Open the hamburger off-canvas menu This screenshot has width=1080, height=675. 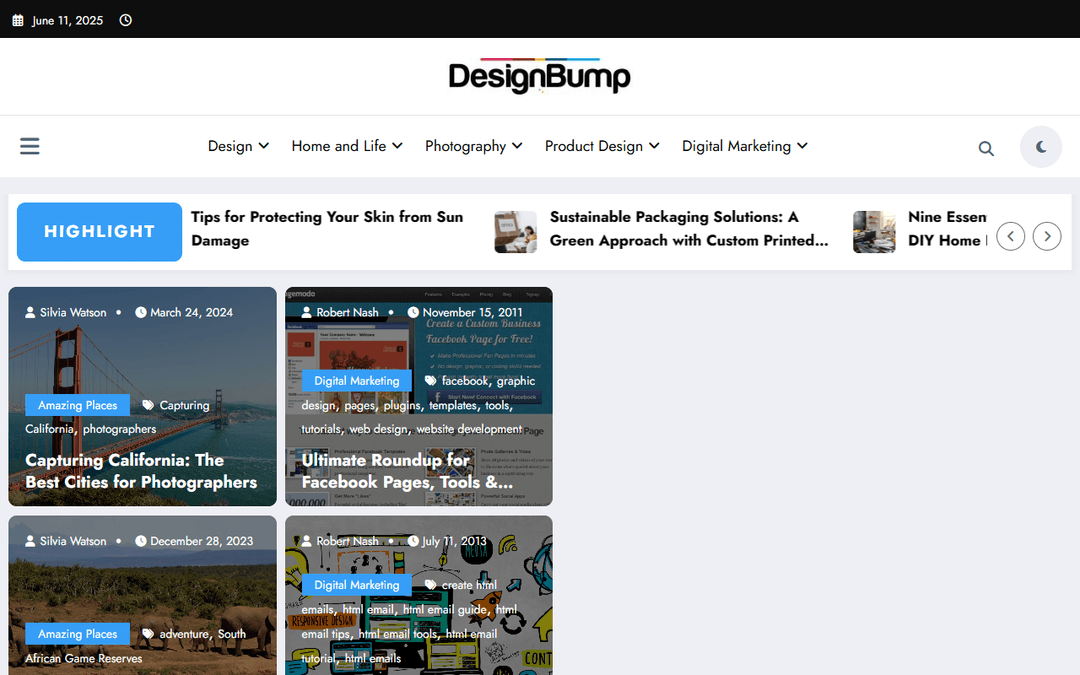click(x=30, y=146)
